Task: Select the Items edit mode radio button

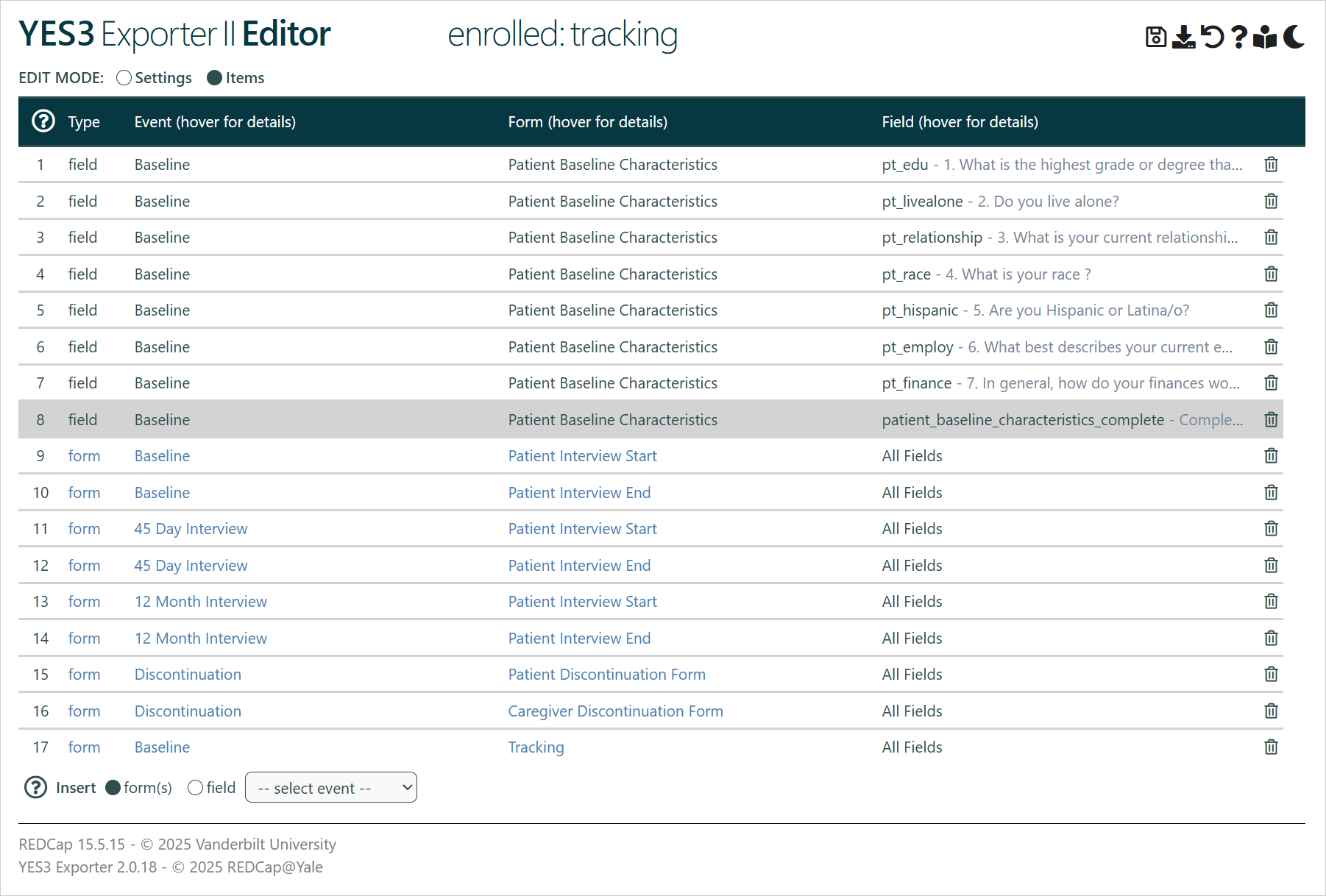Action: pyautogui.click(x=214, y=78)
